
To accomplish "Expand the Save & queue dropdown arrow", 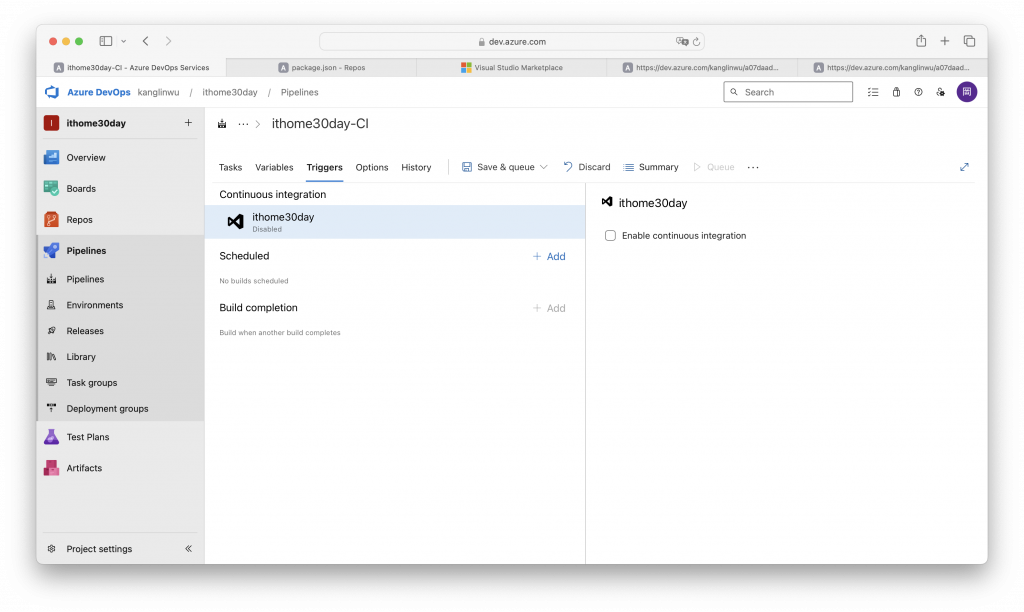I will pyautogui.click(x=543, y=167).
